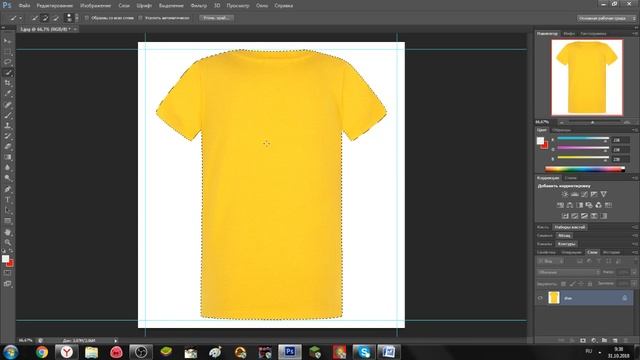
Task: Select the Blur tool
Action: click(7, 168)
